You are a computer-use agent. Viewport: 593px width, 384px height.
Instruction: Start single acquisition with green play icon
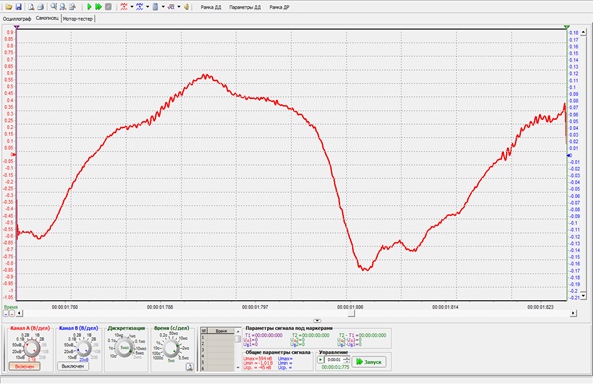90,7
